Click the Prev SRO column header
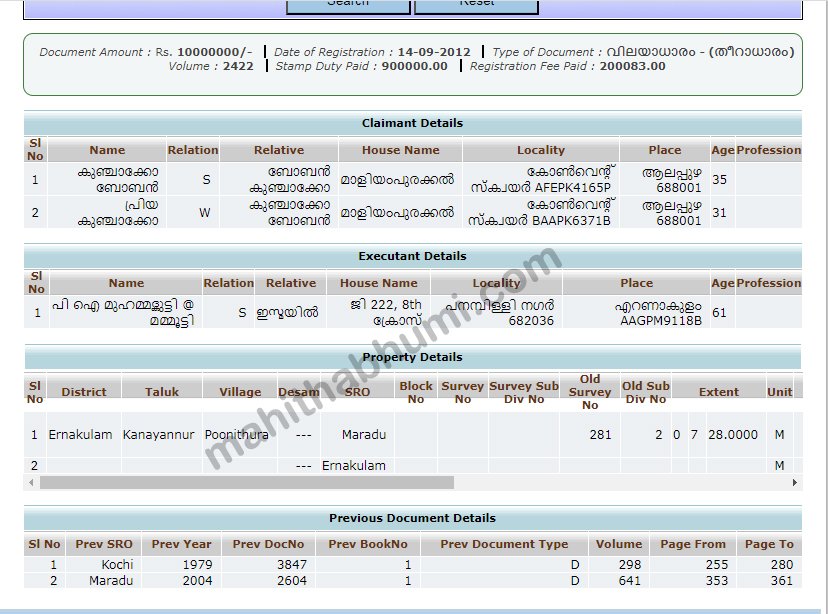This screenshot has width=828, height=614. [104, 545]
